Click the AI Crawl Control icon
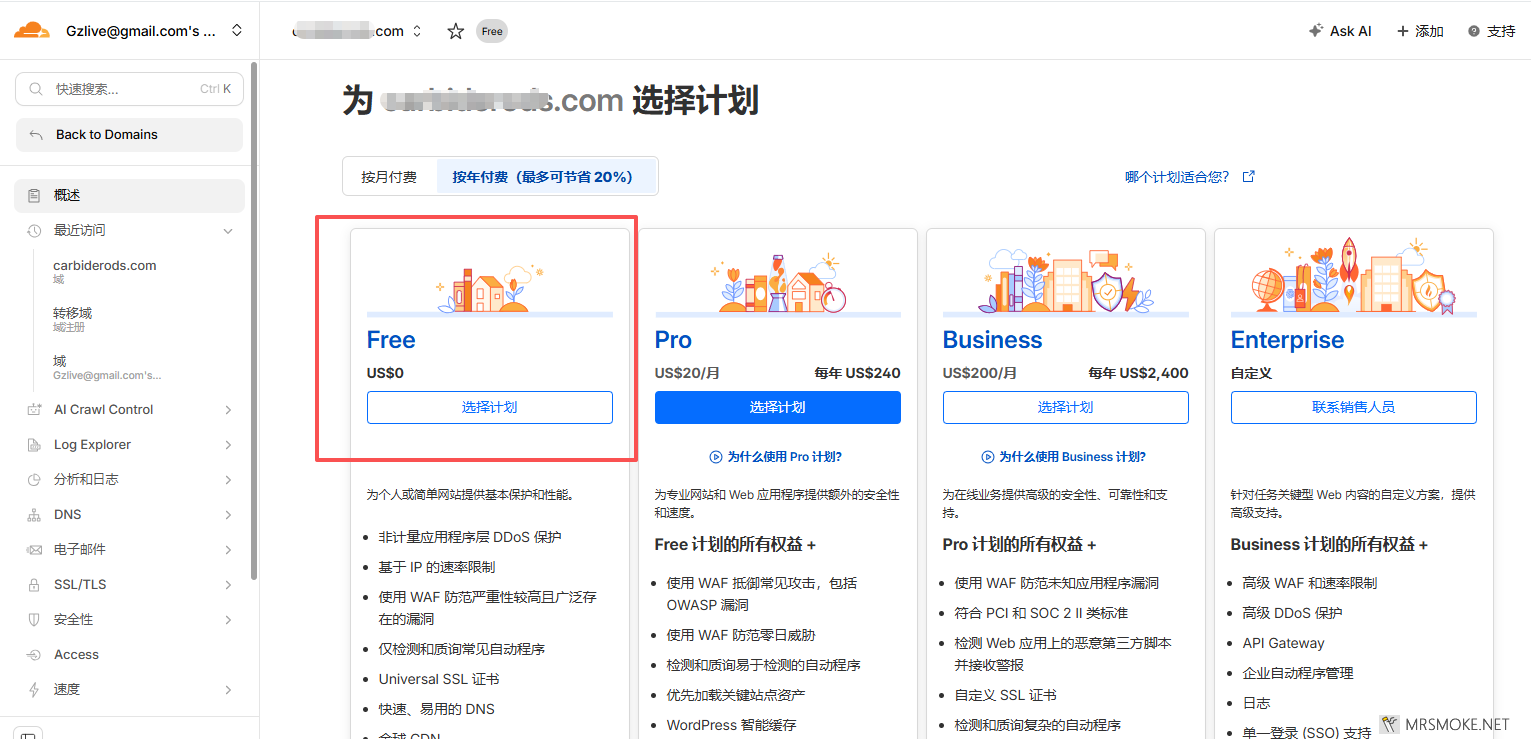The width and height of the screenshot is (1531, 739). click(34, 410)
